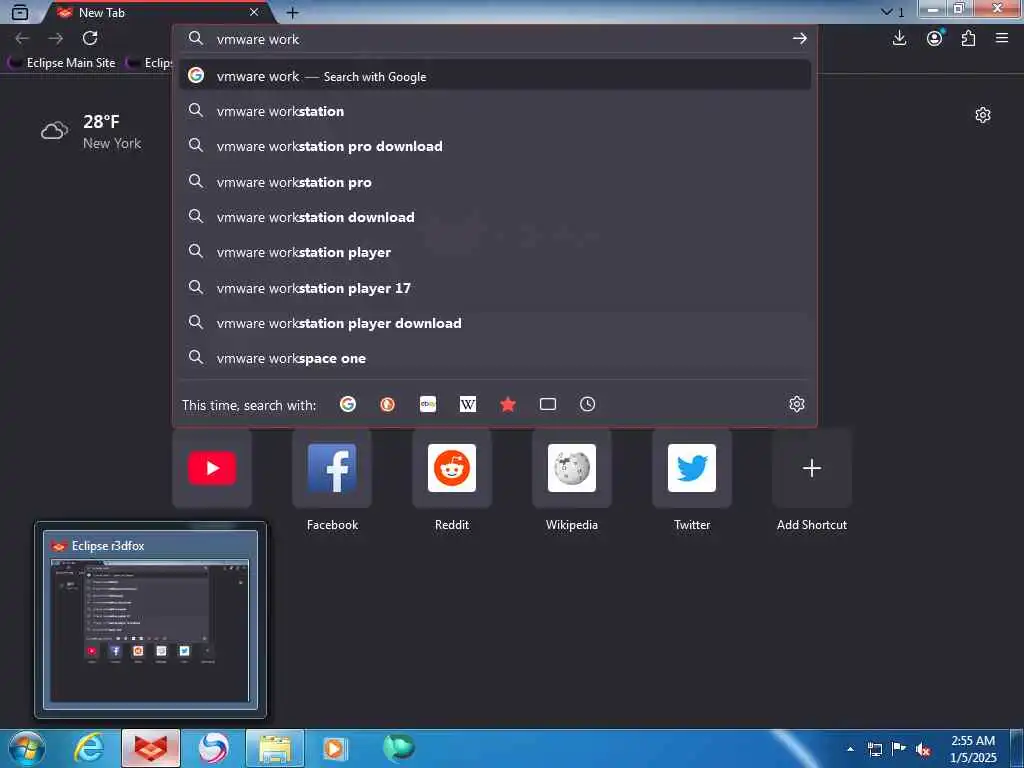Open the downloads panel icon
1024x768 pixels.
[x=899, y=39]
